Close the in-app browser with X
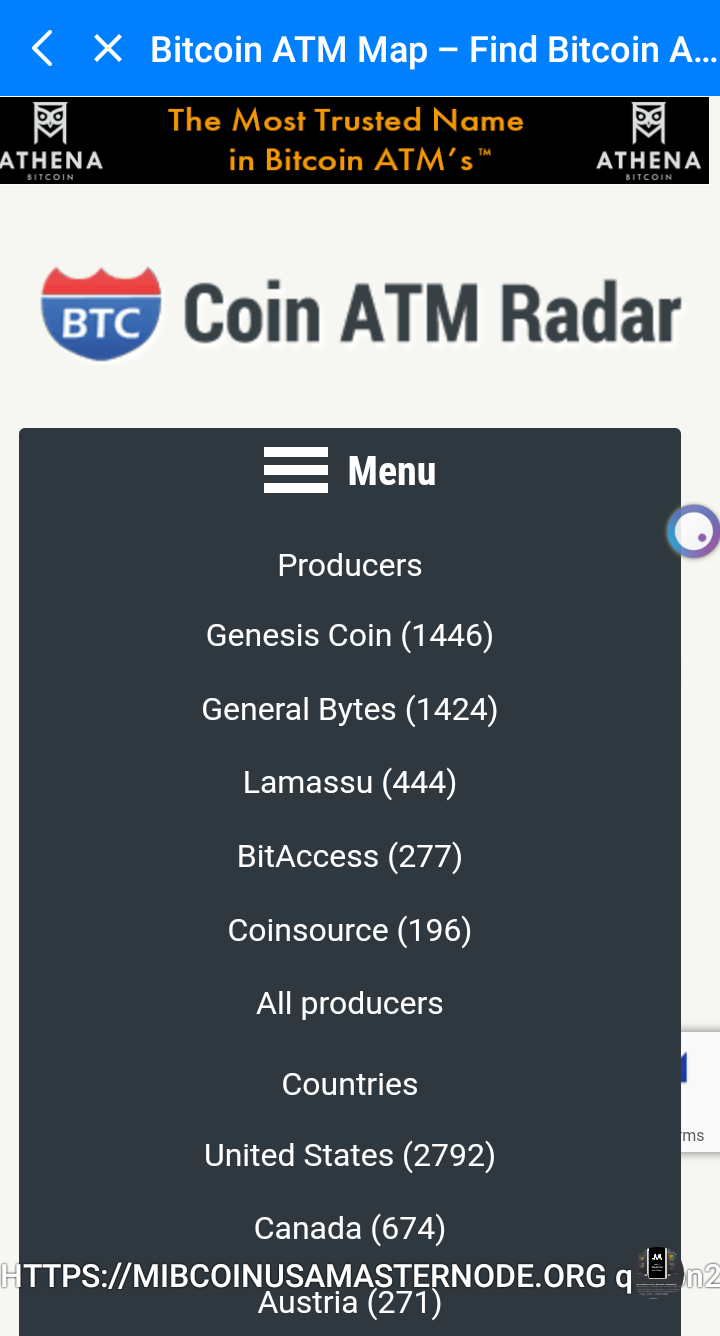 tap(108, 48)
